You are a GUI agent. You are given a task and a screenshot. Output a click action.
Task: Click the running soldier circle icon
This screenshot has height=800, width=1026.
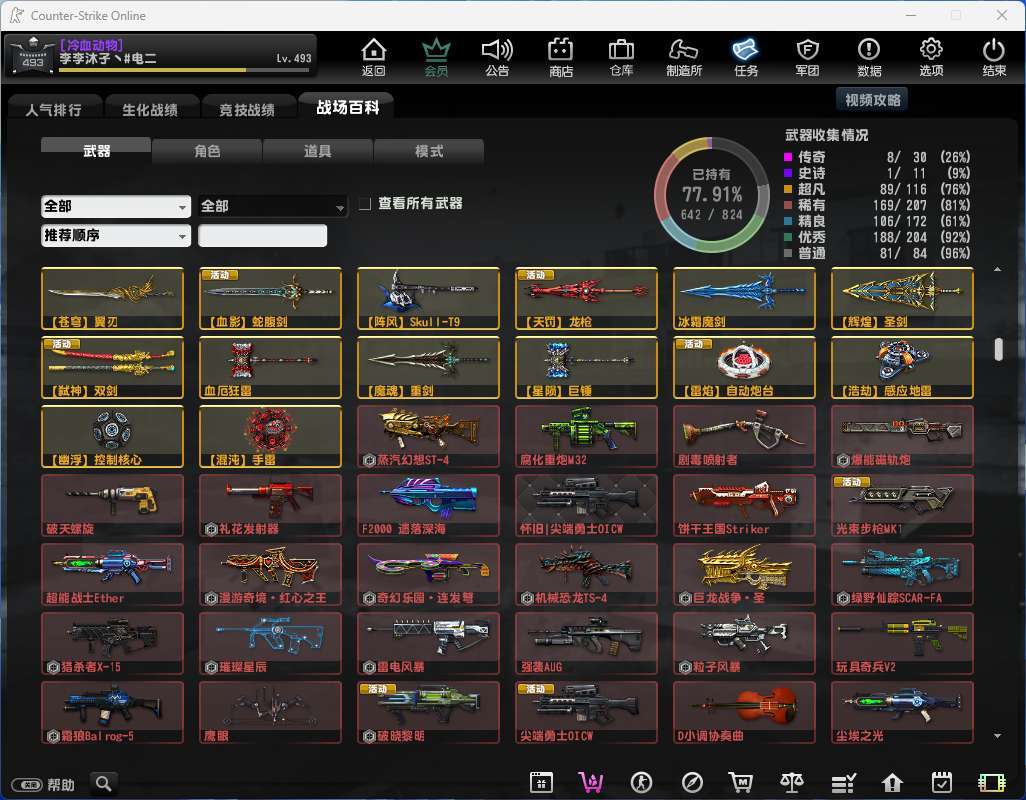tap(641, 782)
